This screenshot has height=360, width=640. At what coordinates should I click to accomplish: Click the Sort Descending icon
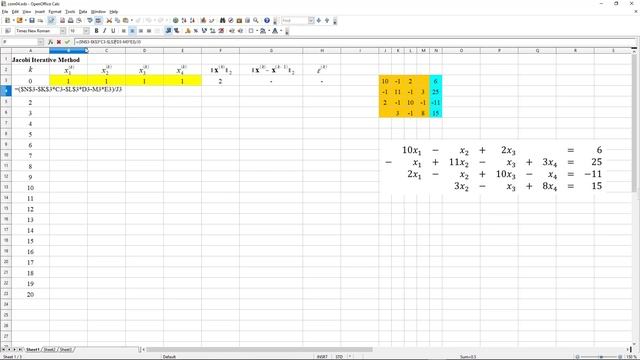coord(192,20)
